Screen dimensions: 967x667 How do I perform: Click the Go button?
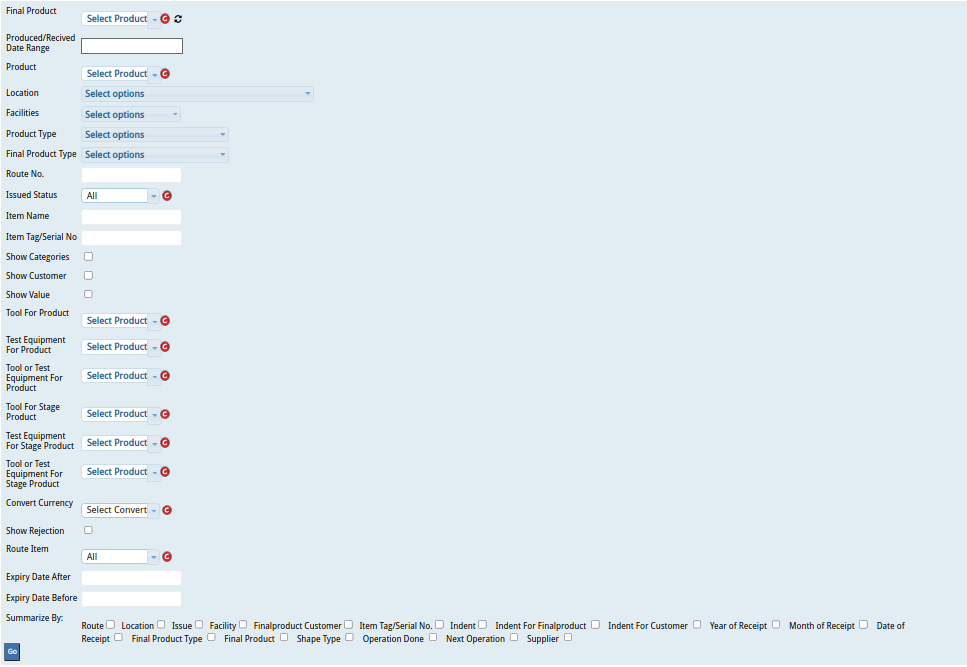click(12, 651)
